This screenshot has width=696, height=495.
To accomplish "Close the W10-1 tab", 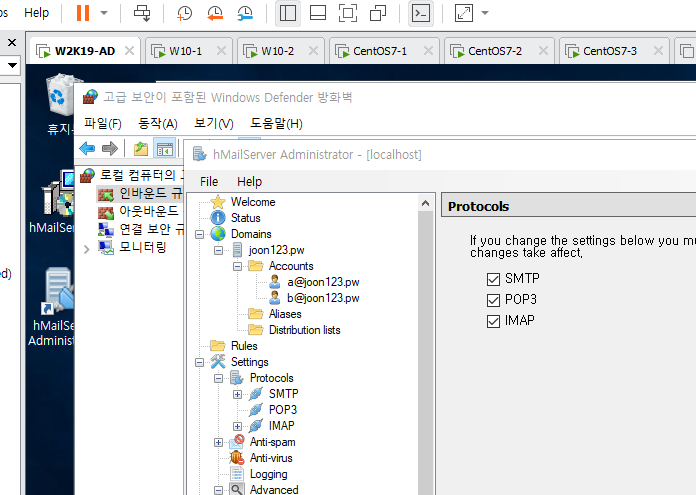I will 221,51.
